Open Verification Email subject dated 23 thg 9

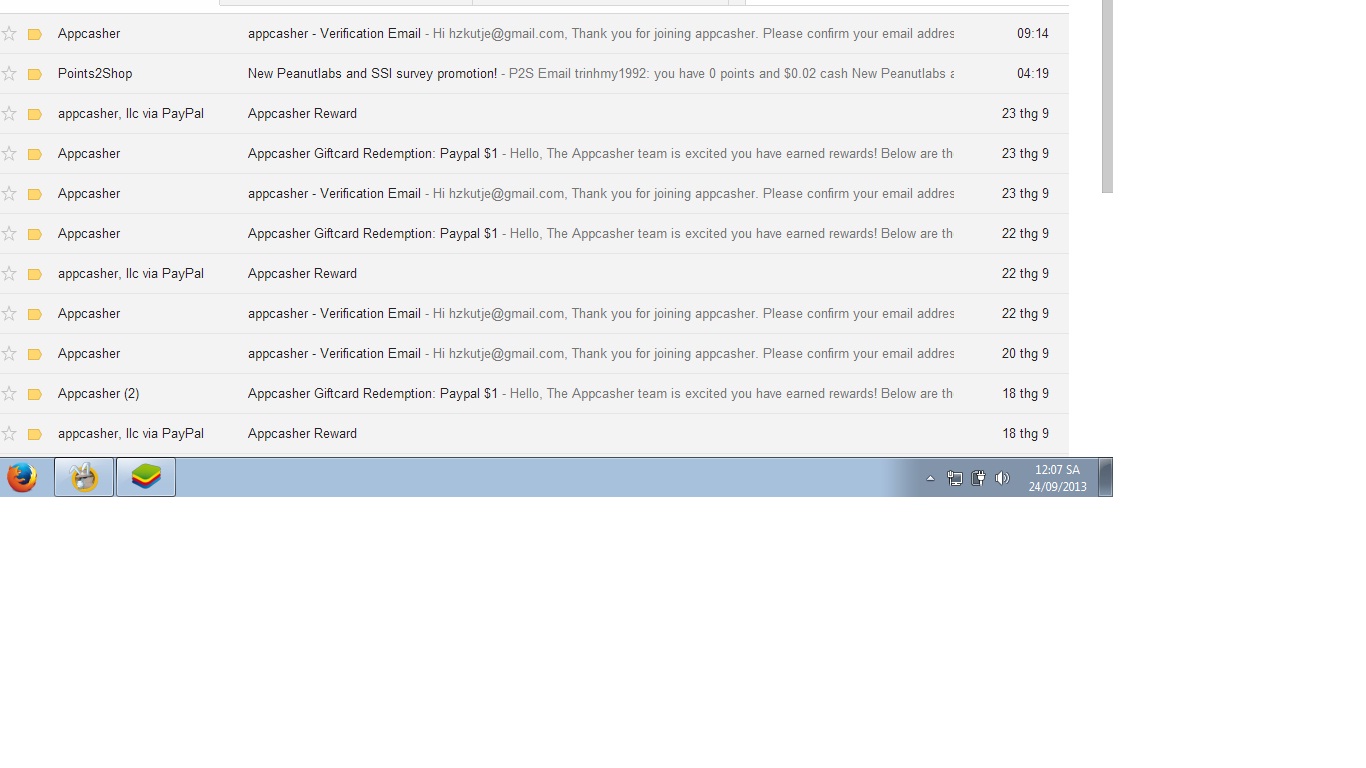coord(334,193)
